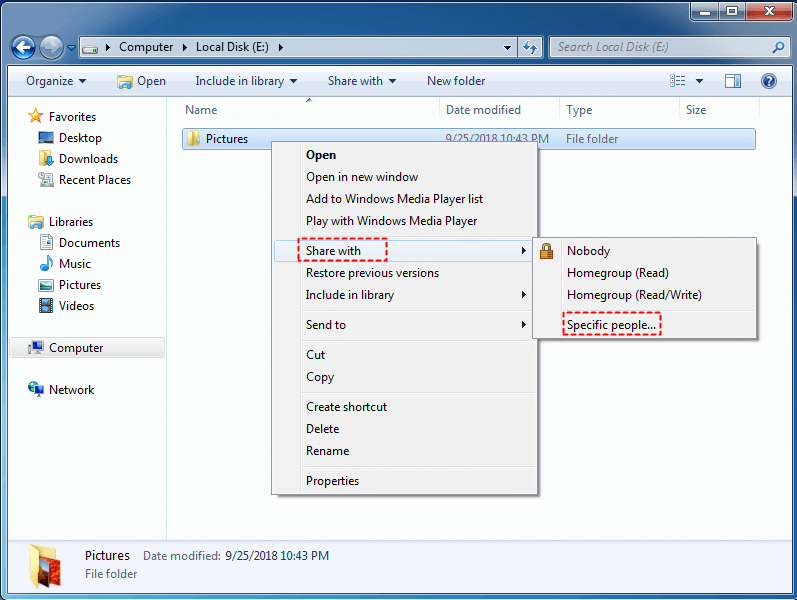Click the File folder type cell

click(x=592, y=139)
